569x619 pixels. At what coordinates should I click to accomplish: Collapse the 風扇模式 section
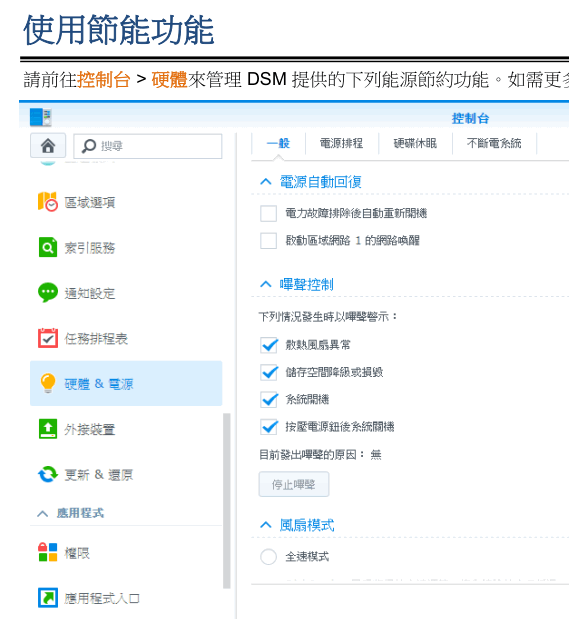[266, 525]
